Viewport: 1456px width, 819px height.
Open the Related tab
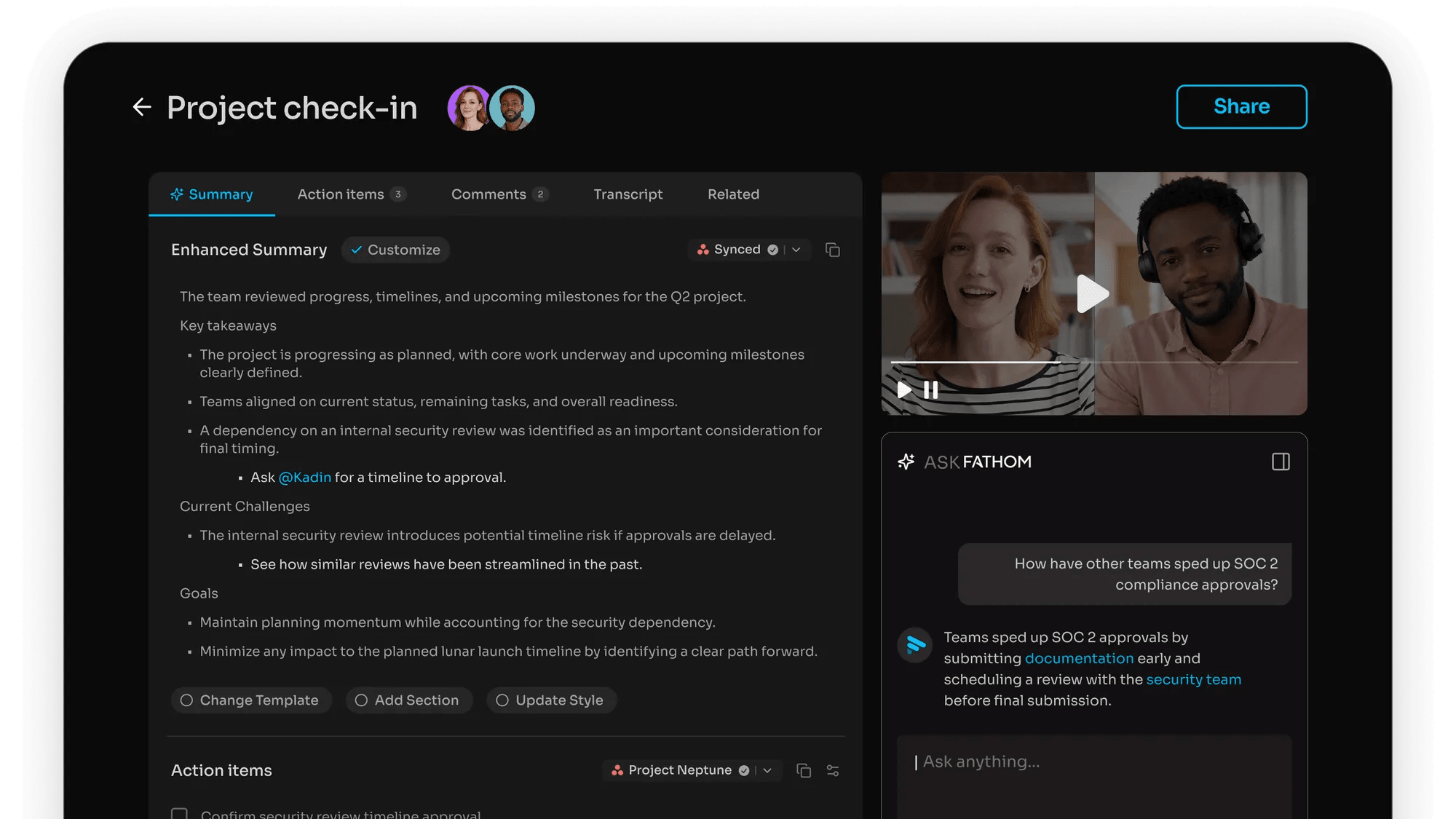pyautogui.click(x=733, y=194)
